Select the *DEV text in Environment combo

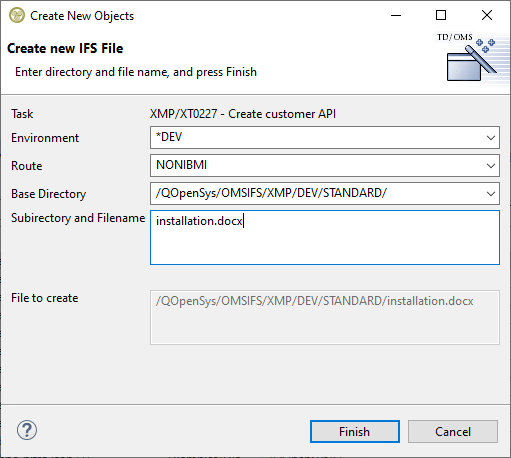click(169, 137)
